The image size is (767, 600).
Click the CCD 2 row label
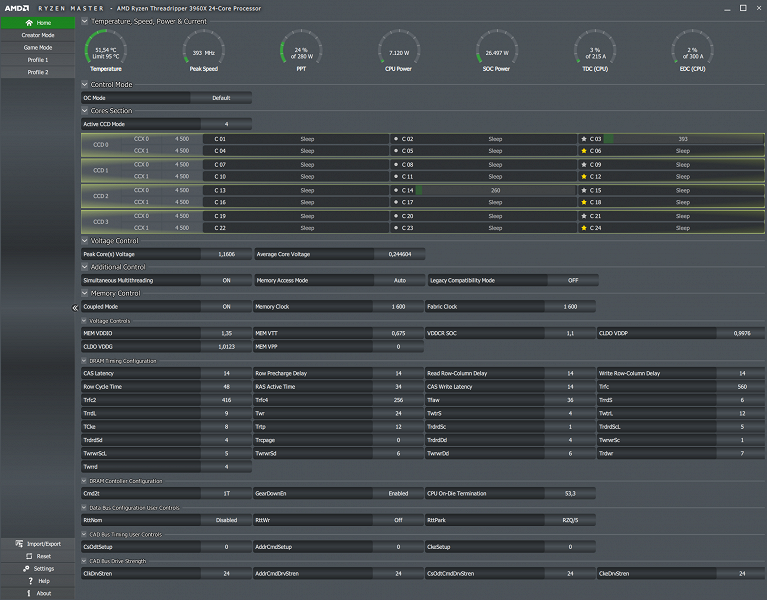(x=101, y=196)
